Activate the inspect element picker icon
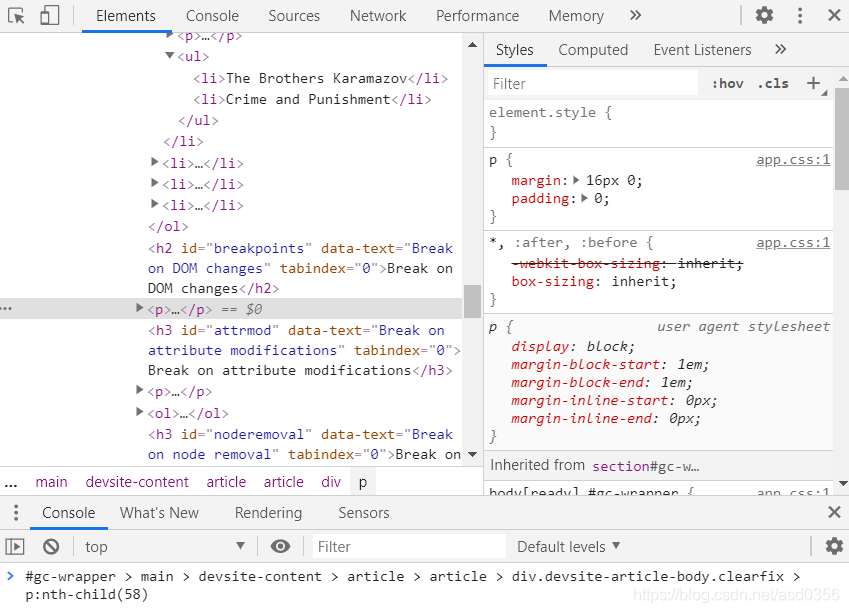This screenshot has height=613, width=849. [16, 16]
